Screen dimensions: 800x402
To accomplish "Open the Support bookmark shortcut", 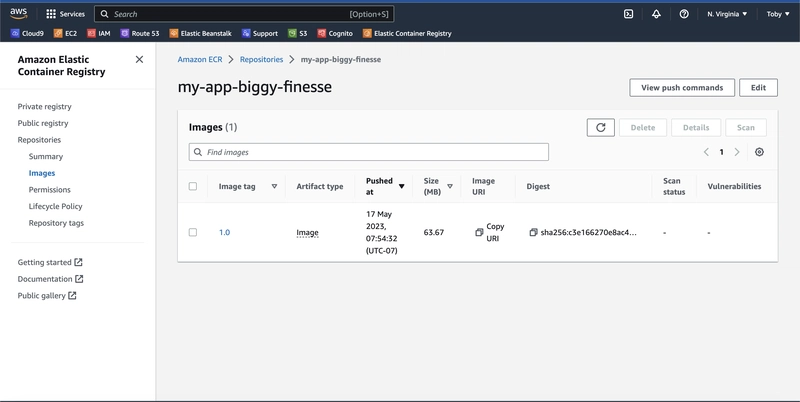I will (260, 33).
